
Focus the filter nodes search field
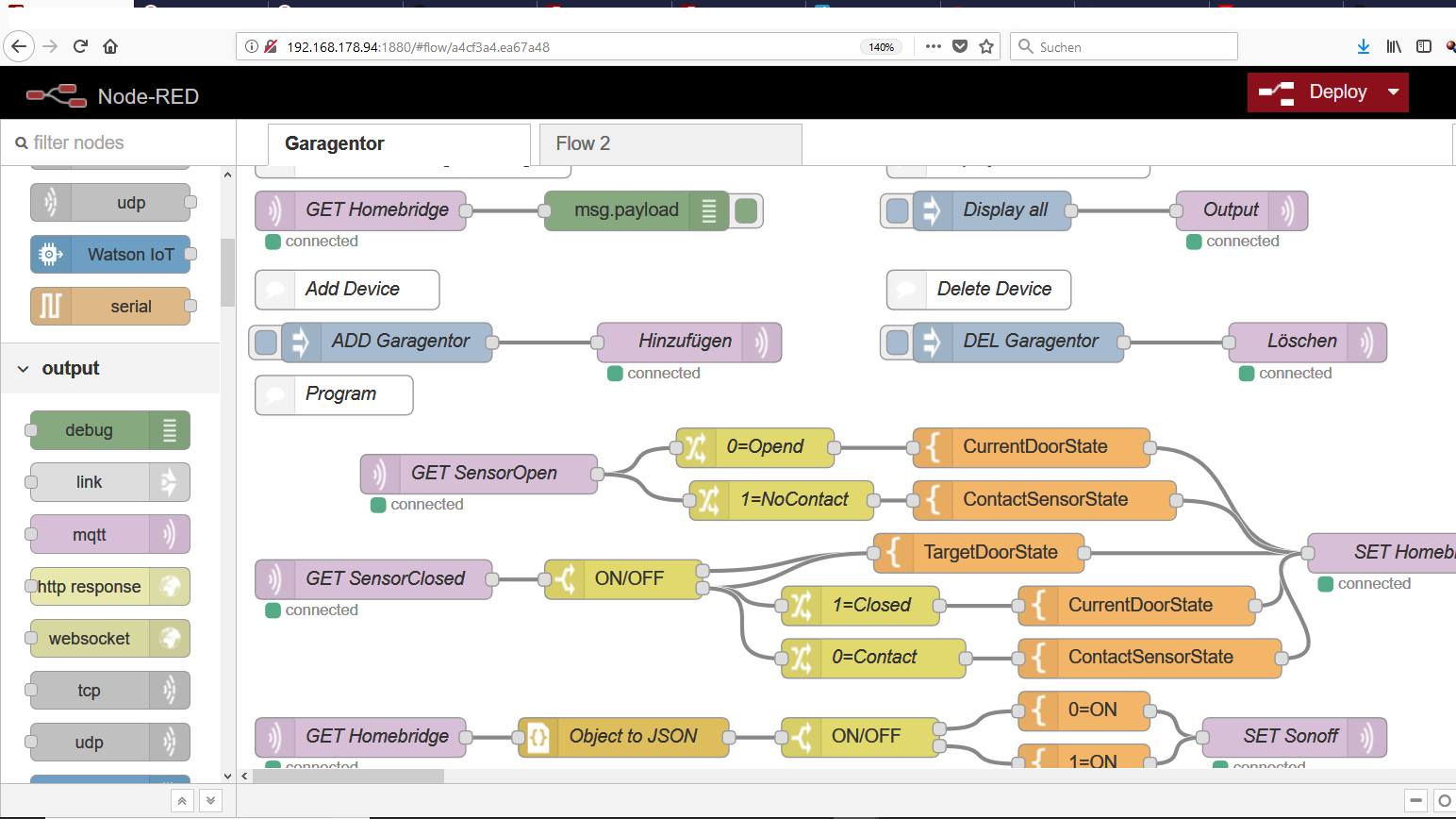(123, 142)
